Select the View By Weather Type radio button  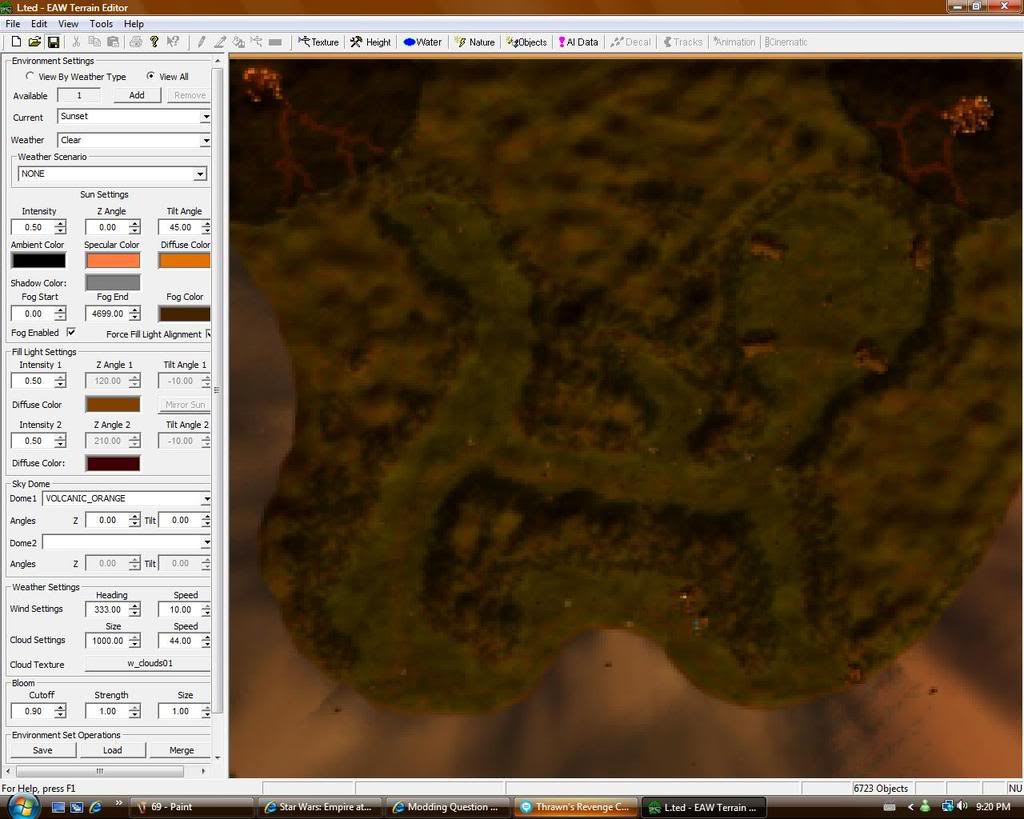(29, 76)
